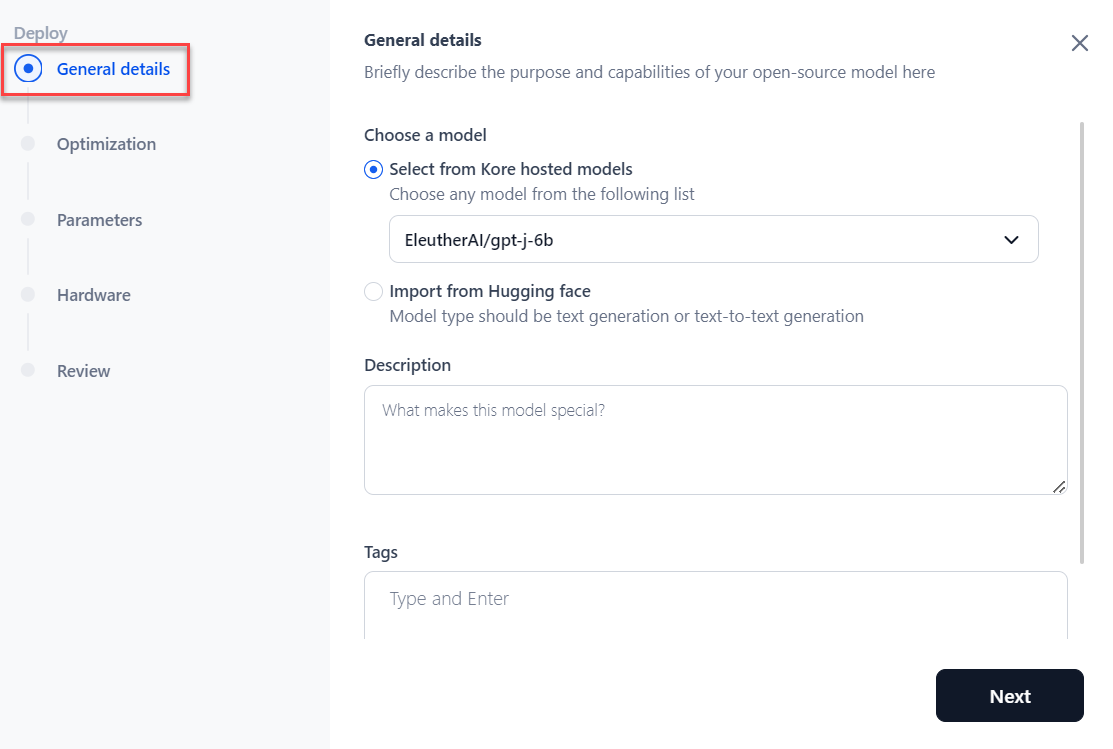
Task: Click into the Description text area
Action: pyautogui.click(x=715, y=440)
